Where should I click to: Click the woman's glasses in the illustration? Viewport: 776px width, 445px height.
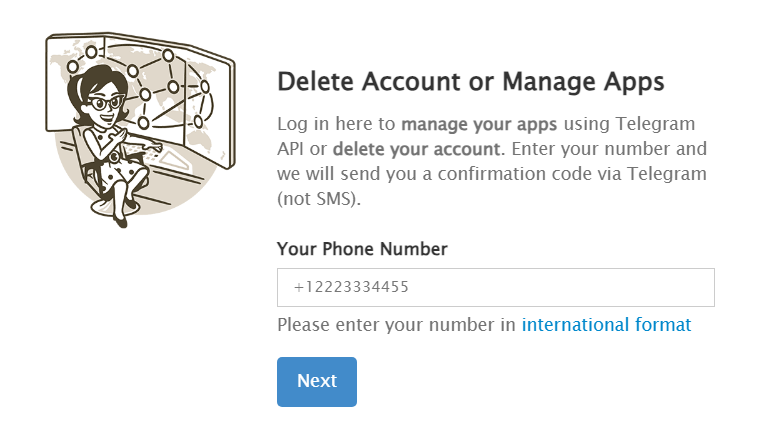pos(105,103)
